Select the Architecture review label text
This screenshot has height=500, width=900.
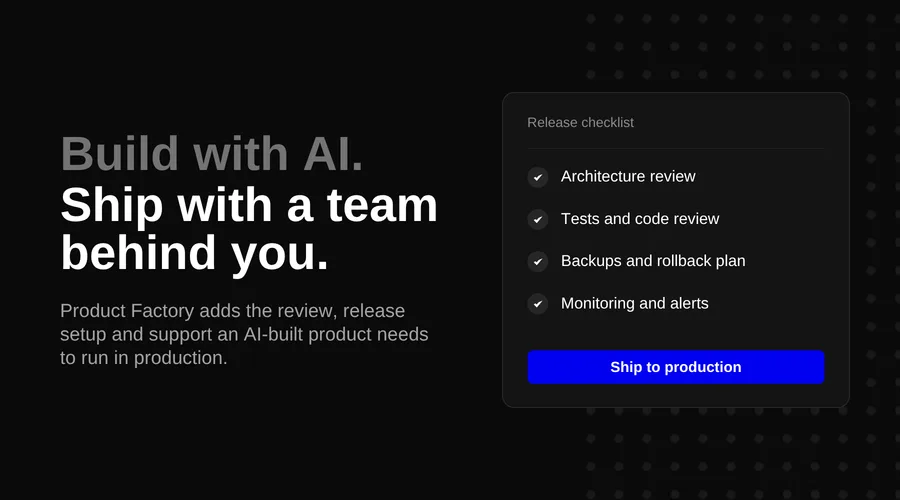tap(628, 176)
